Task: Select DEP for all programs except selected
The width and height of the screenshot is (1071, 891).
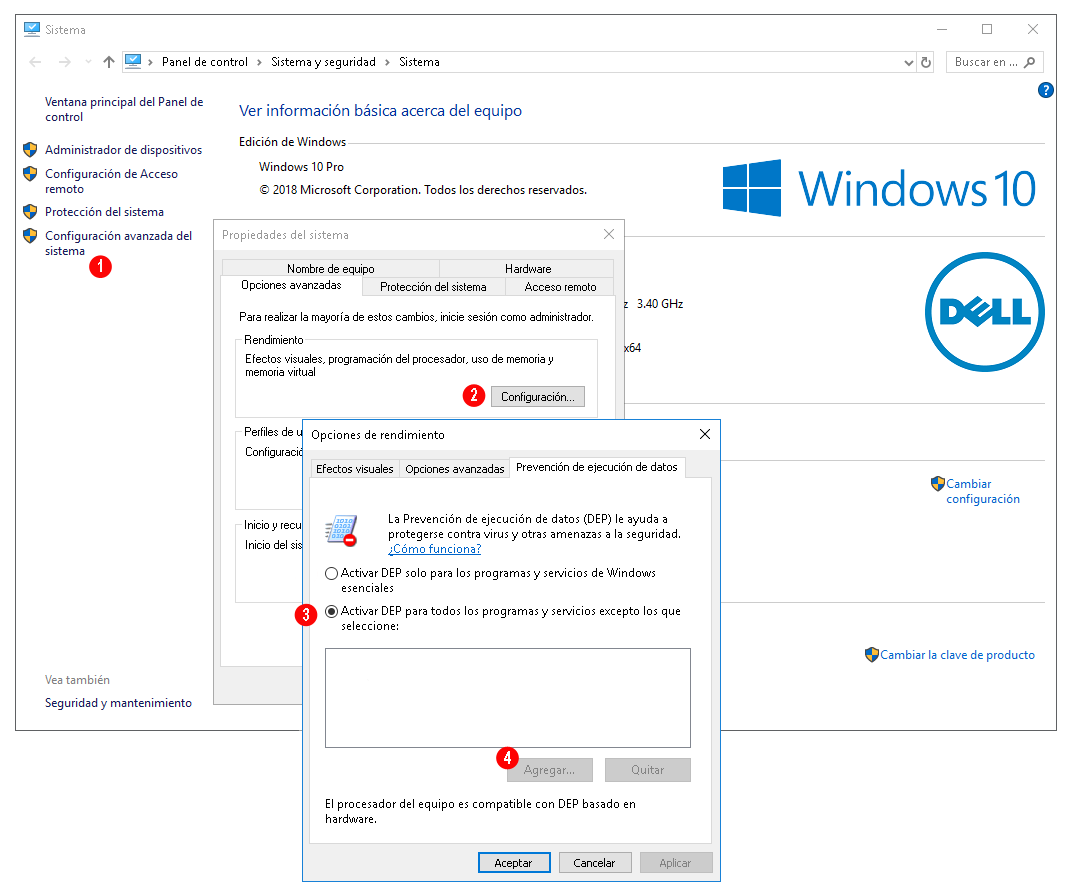Action: tap(331, 612)
